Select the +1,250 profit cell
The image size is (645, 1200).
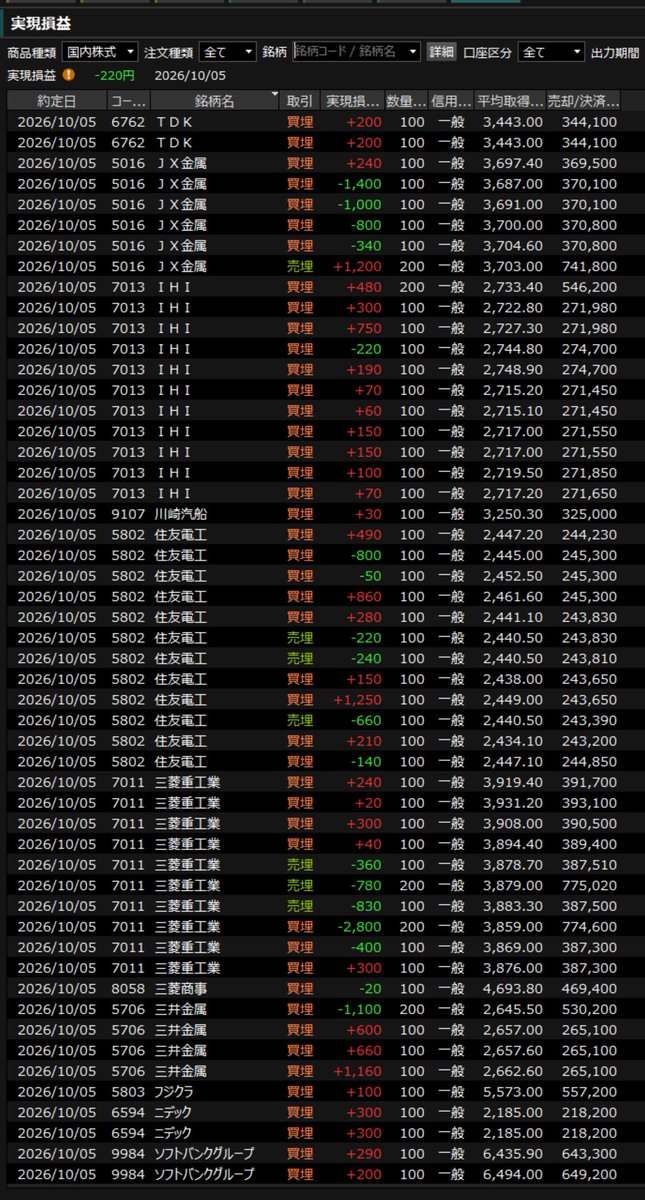tap(358, 699)
